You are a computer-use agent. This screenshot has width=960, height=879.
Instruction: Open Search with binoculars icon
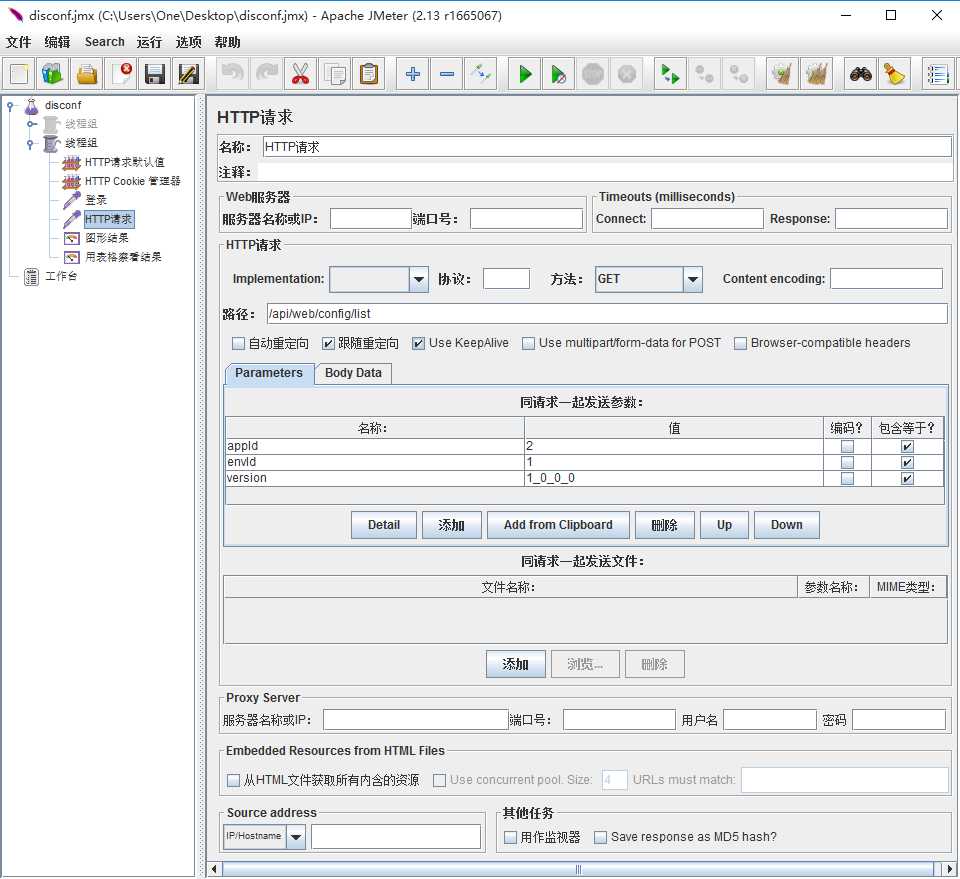[x=860, y=74]
